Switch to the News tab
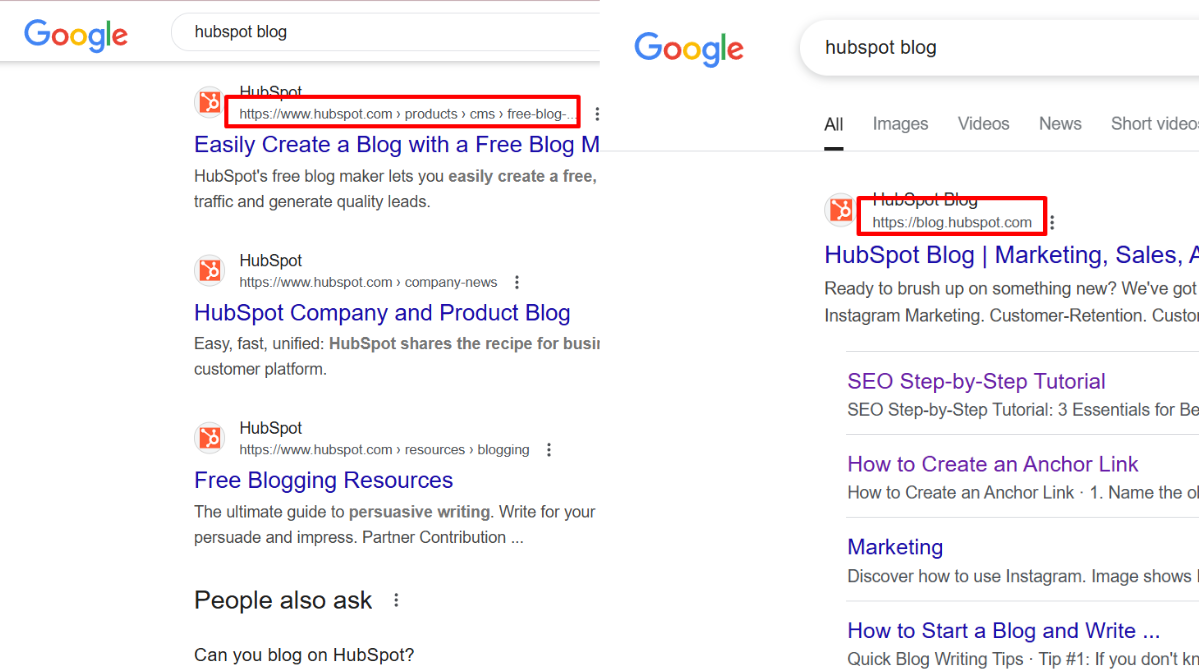 (x=1059, y=124)
